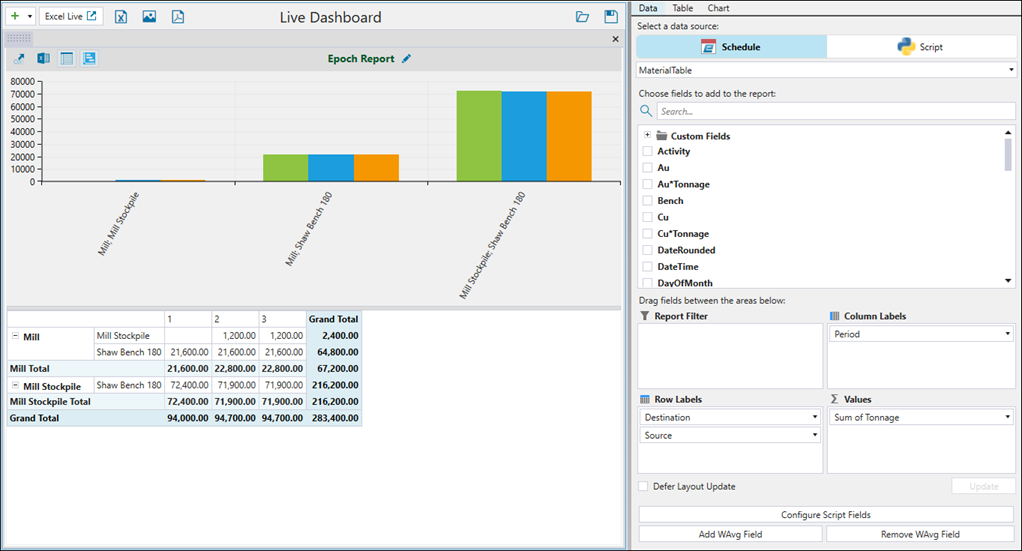Click the green bar for Mill Stockpile; Shaw Bench 180

(479, 136)
